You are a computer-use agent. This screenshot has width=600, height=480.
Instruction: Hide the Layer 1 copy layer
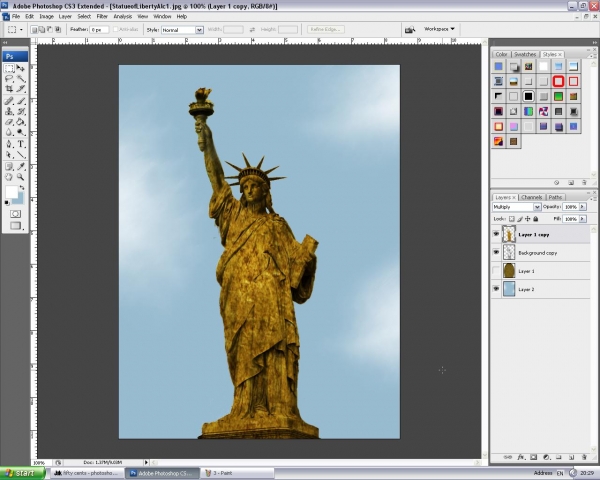(x=496, y=234)
